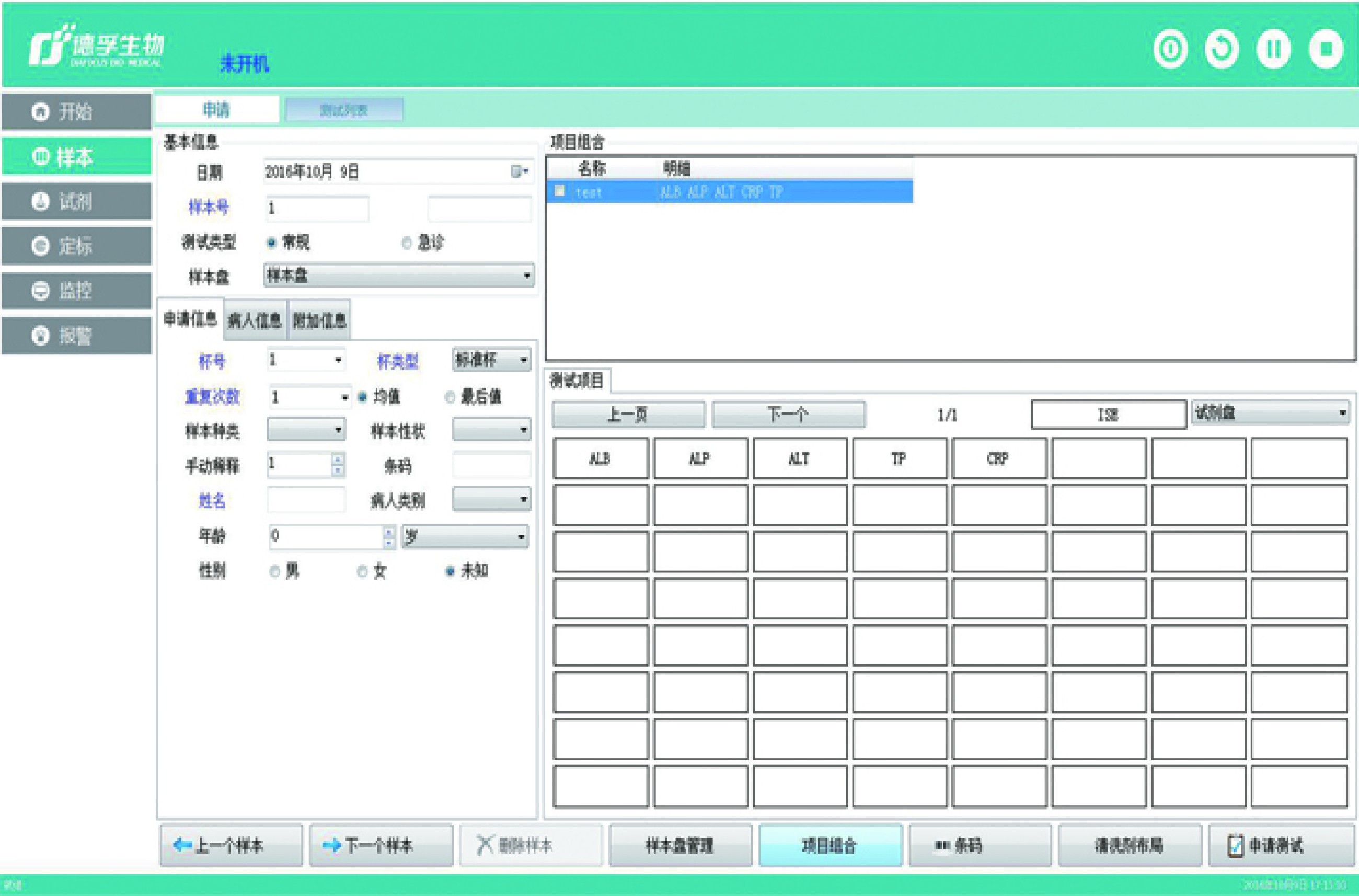Click the date picker calendar icon
1359x896 pixels.
click(519, 171)
